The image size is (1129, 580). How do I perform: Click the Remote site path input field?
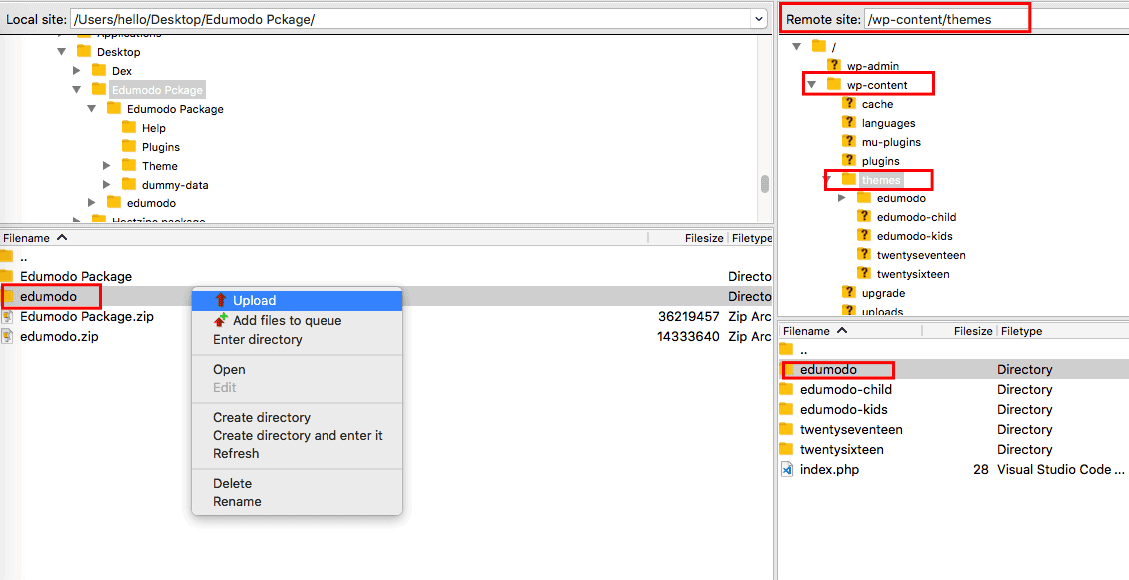(944, 19)
